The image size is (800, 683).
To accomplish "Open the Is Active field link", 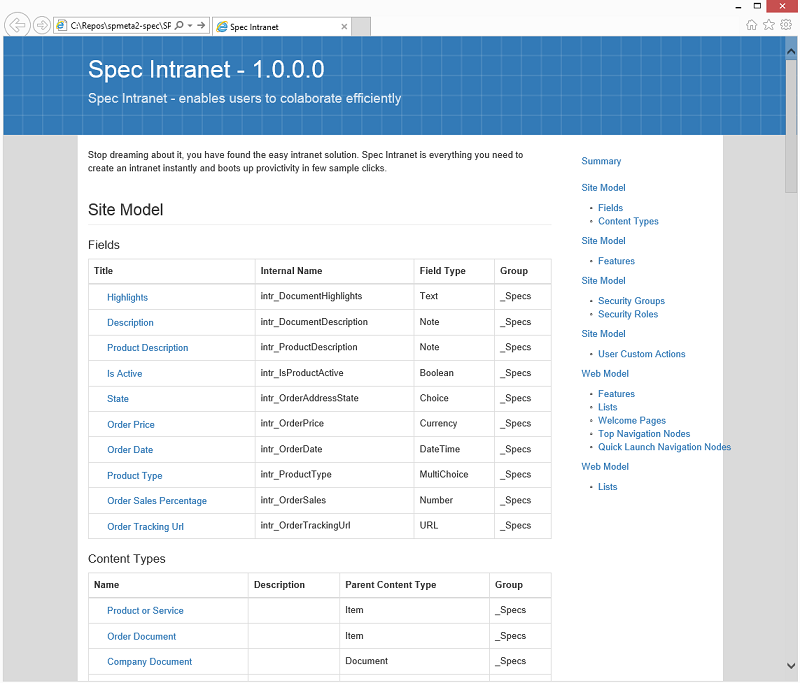I will pyautogui.click(x=124, y=374).
